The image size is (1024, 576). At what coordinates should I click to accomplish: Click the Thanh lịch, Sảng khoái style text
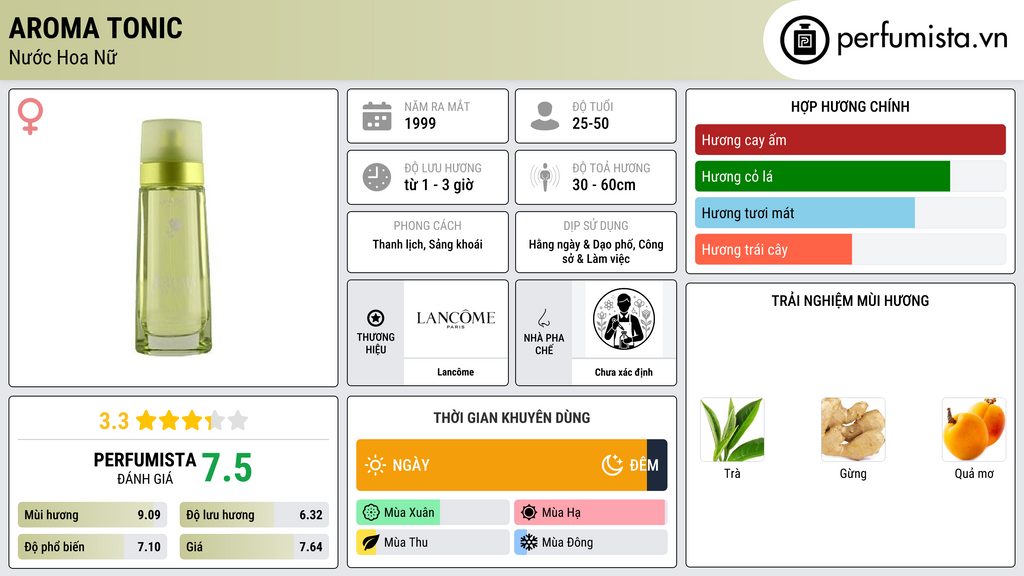(x=428, y=244)
